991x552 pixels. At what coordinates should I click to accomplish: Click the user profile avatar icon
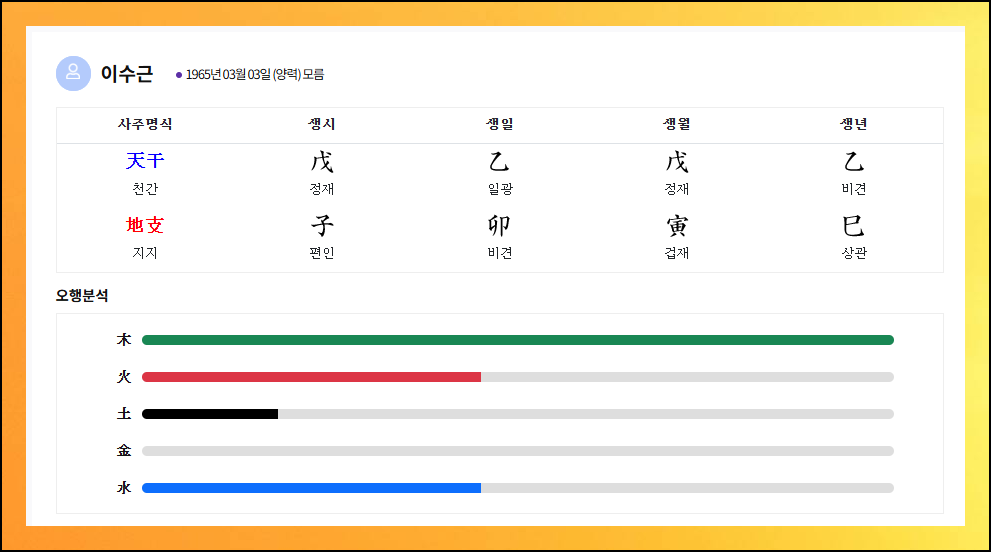73,73
